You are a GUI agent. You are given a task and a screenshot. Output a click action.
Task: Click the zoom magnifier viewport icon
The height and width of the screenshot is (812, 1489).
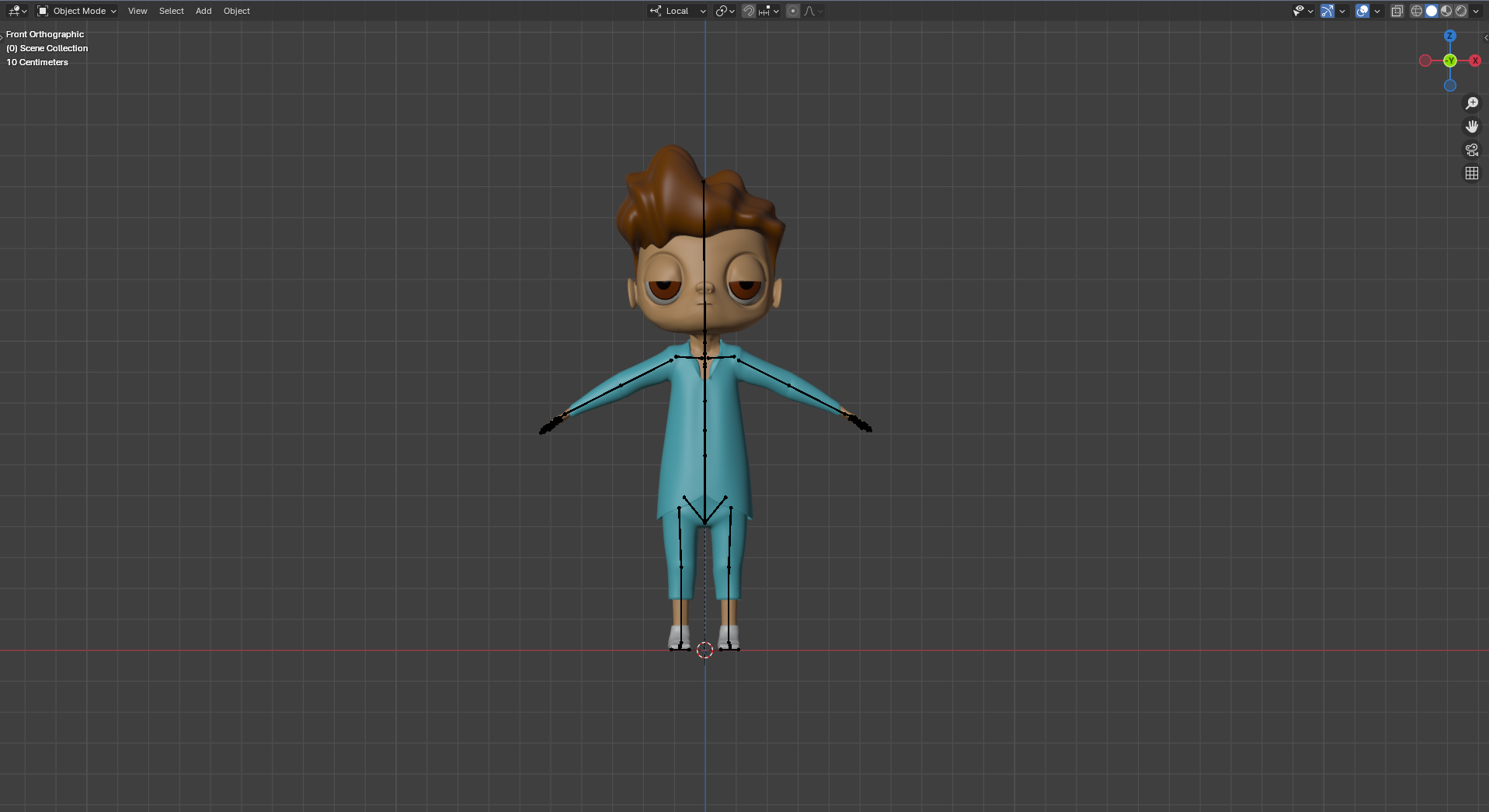(x=1472, y=103)
